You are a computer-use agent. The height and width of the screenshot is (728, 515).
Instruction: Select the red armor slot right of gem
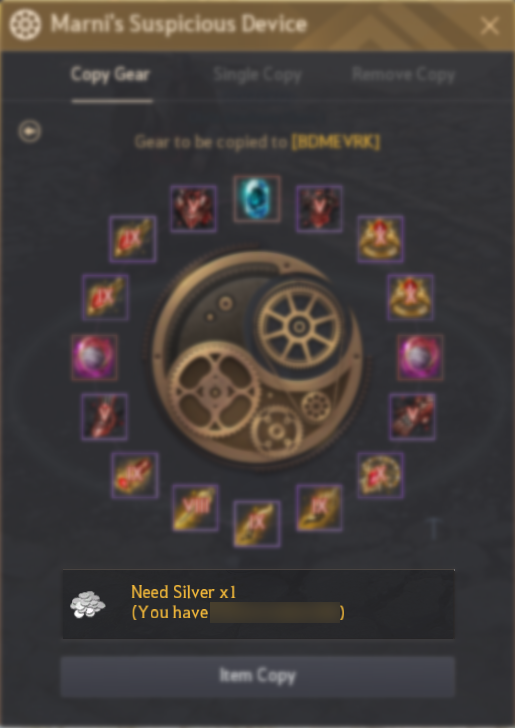(319, 208)
